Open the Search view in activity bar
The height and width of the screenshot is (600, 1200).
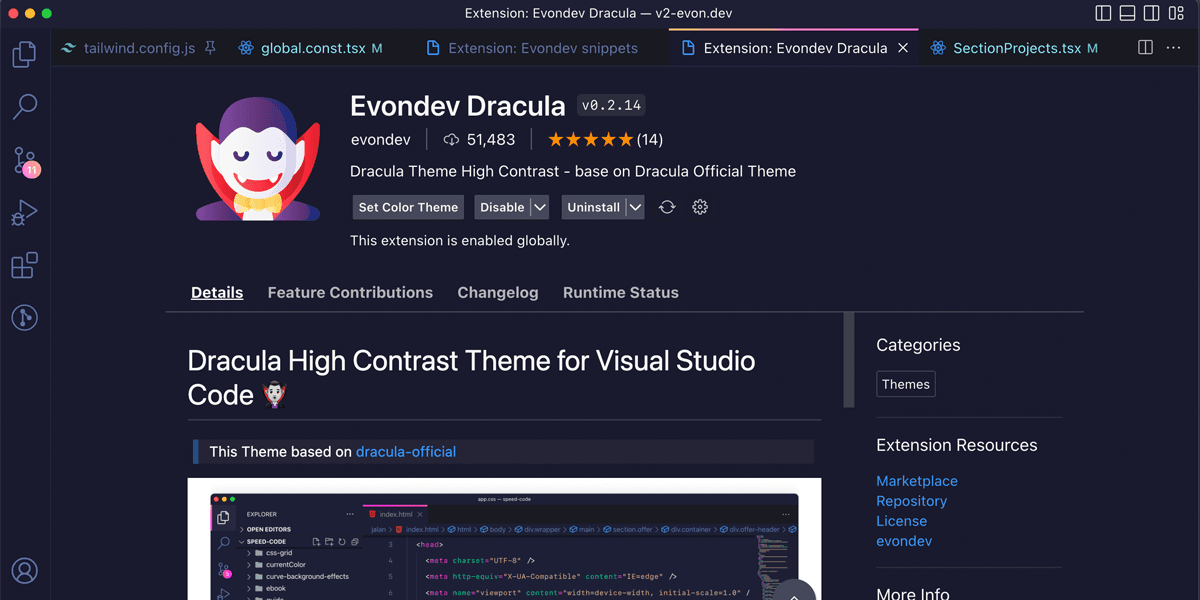pos(25,106)
